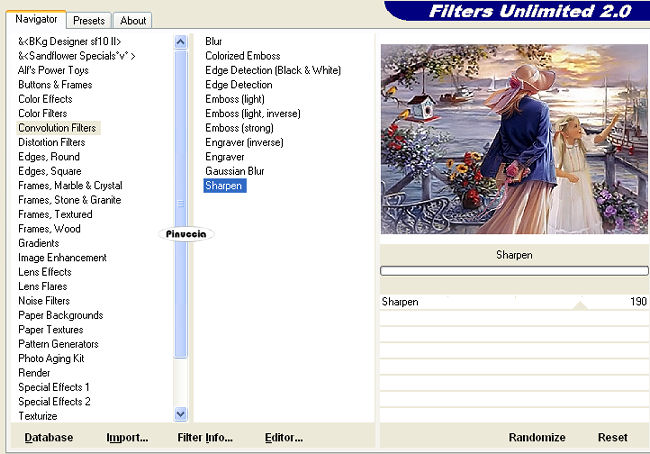
Task: Select the Color Effects category
Action: [x=45, y=99]
